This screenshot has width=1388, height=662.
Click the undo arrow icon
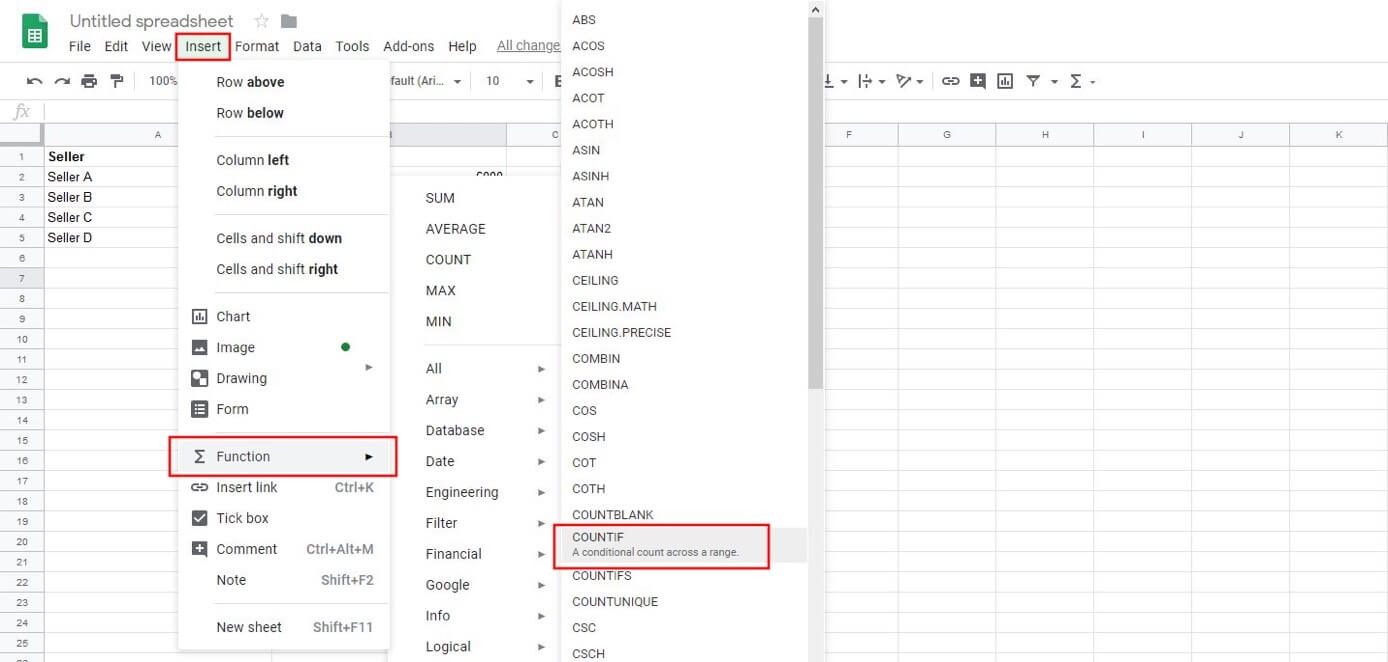click(35, 81)
